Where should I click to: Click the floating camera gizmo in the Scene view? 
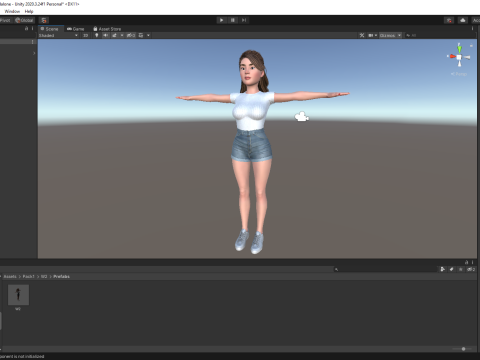coord(302,117)
